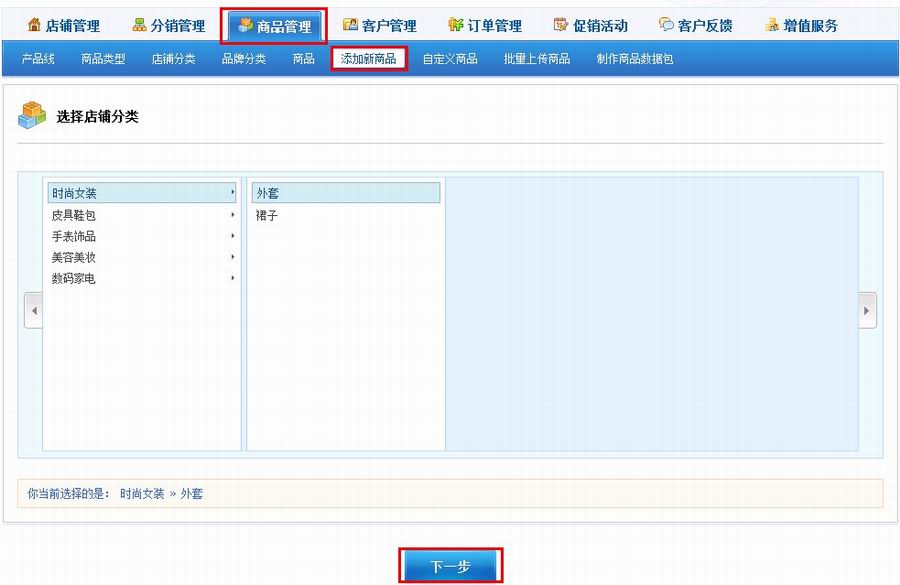The width and height of the screenshot is (900, 585).
Task: Click the person icon beside 增值服务
Action: [x=772, y=25]
